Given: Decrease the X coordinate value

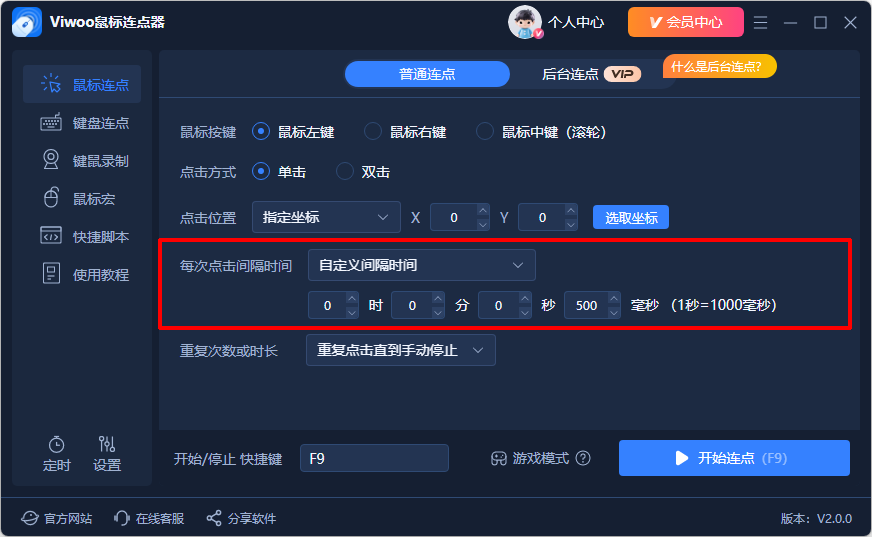Looking at the screenshot, I should click(483, 224).
